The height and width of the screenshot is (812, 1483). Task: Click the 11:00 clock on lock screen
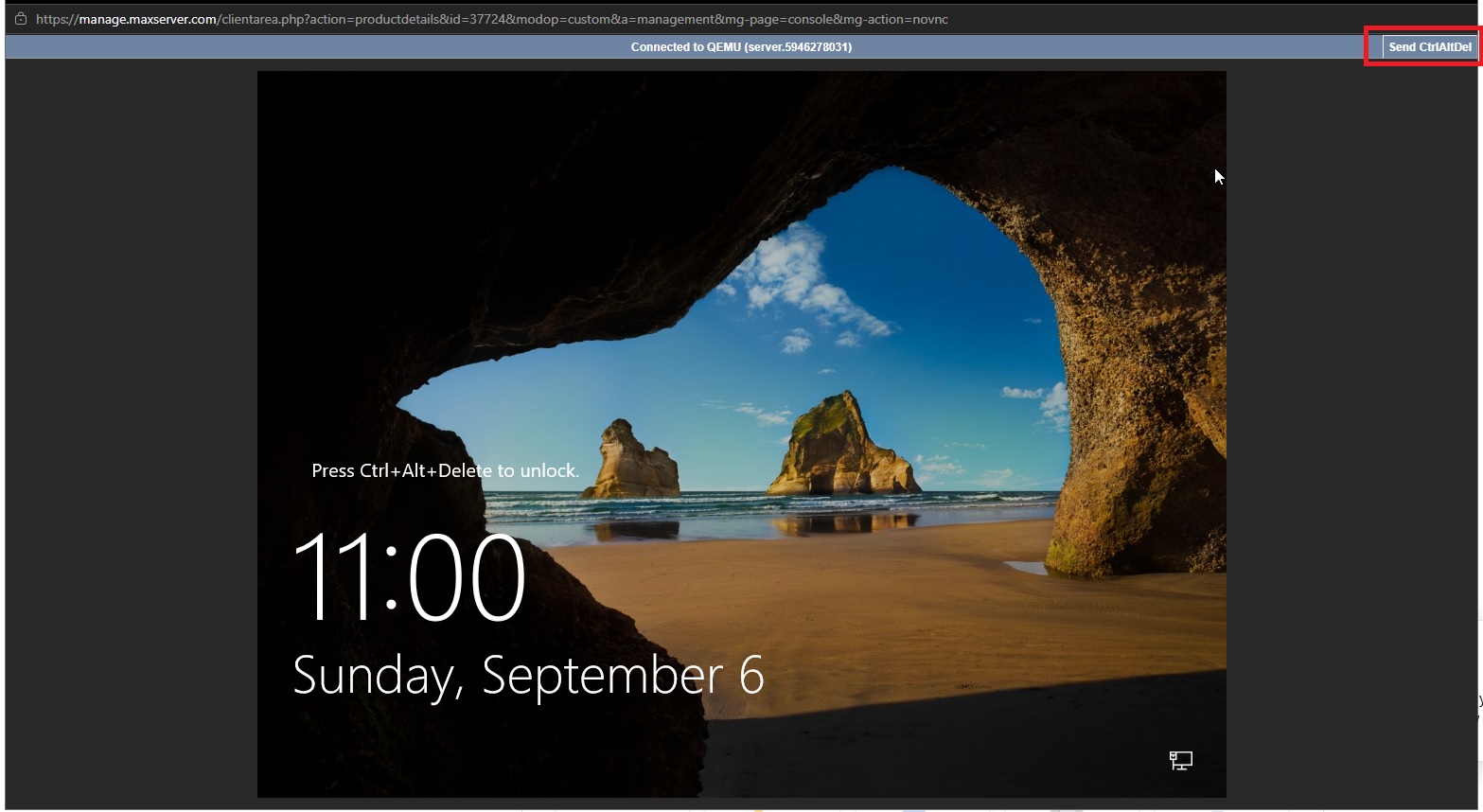pyautogui.click(x=409, y=576)
